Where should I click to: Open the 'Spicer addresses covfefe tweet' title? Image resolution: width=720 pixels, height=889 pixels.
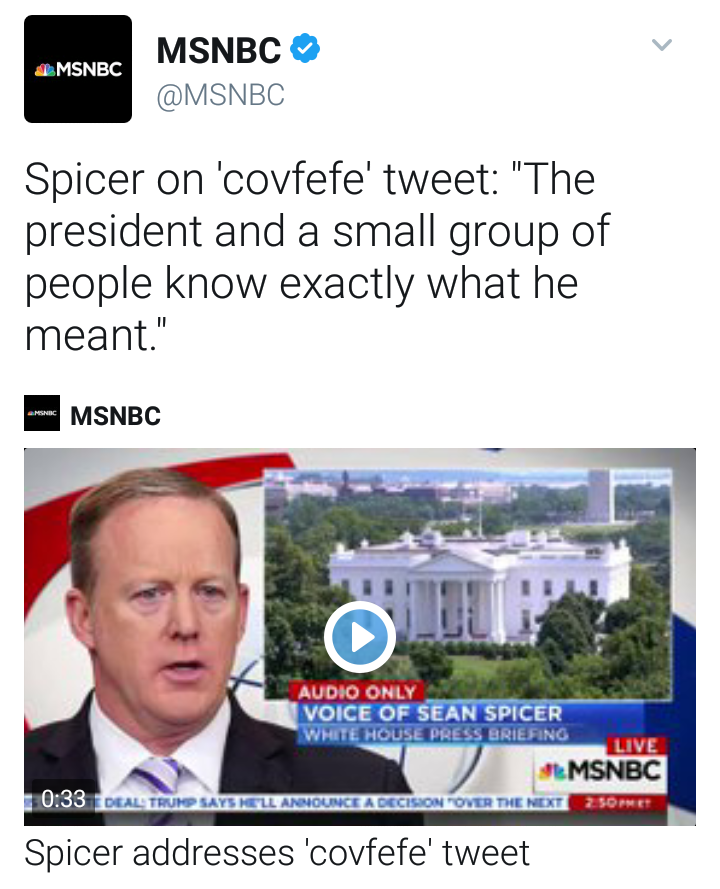click(x=277, y=855)
